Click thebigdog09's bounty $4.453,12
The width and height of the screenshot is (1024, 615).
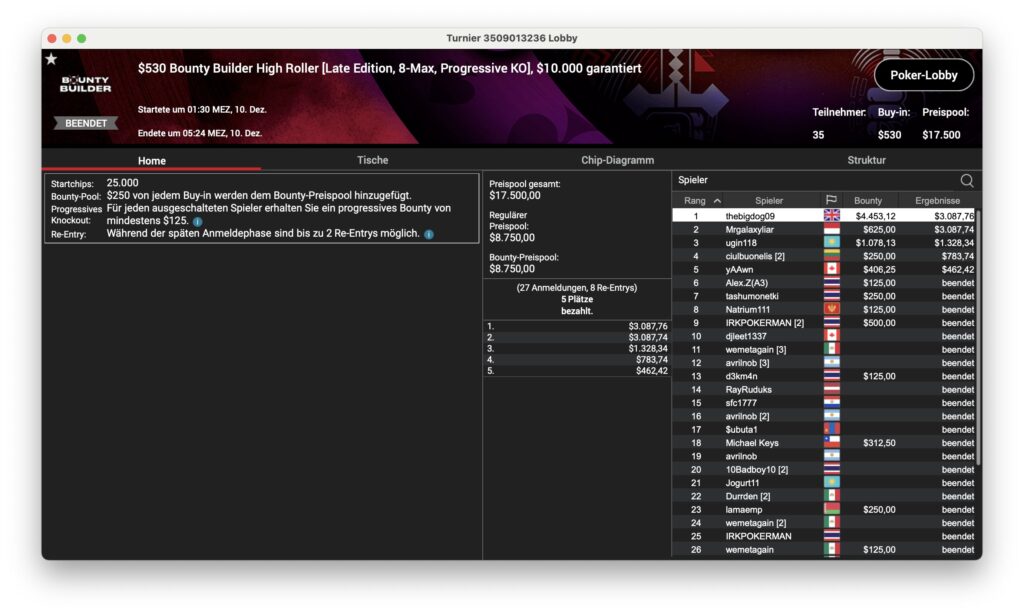[875, 216]
